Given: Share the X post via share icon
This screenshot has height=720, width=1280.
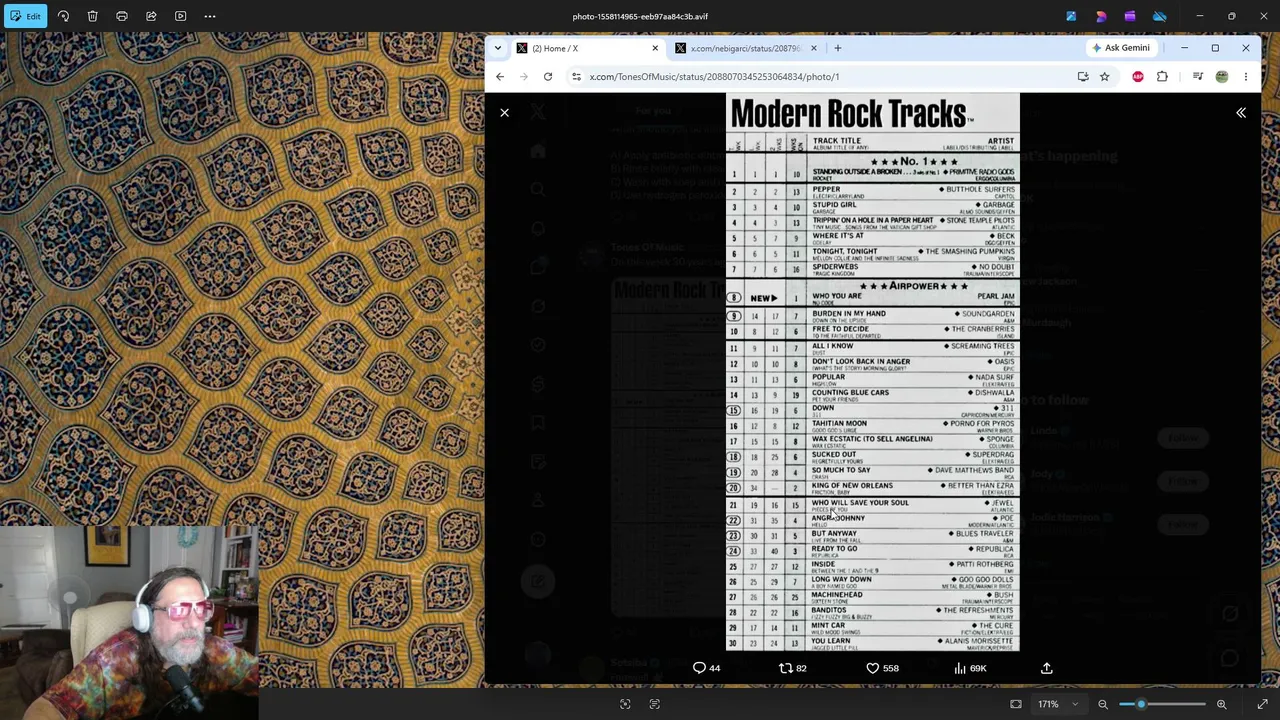Looking at the screenshot, I should pos(1047,668).
